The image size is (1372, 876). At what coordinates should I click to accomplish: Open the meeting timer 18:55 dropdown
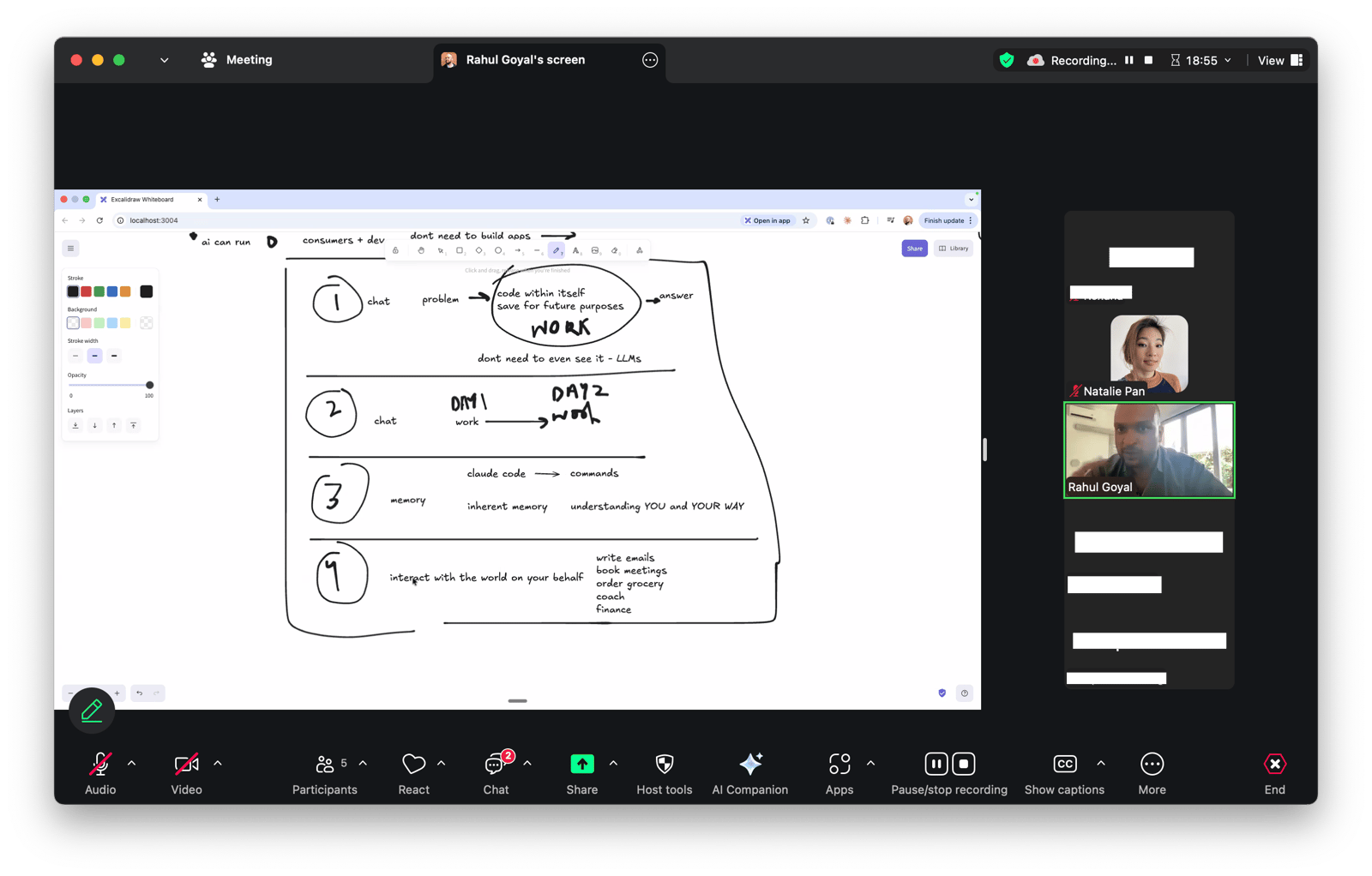click(x=1201, y=60)
